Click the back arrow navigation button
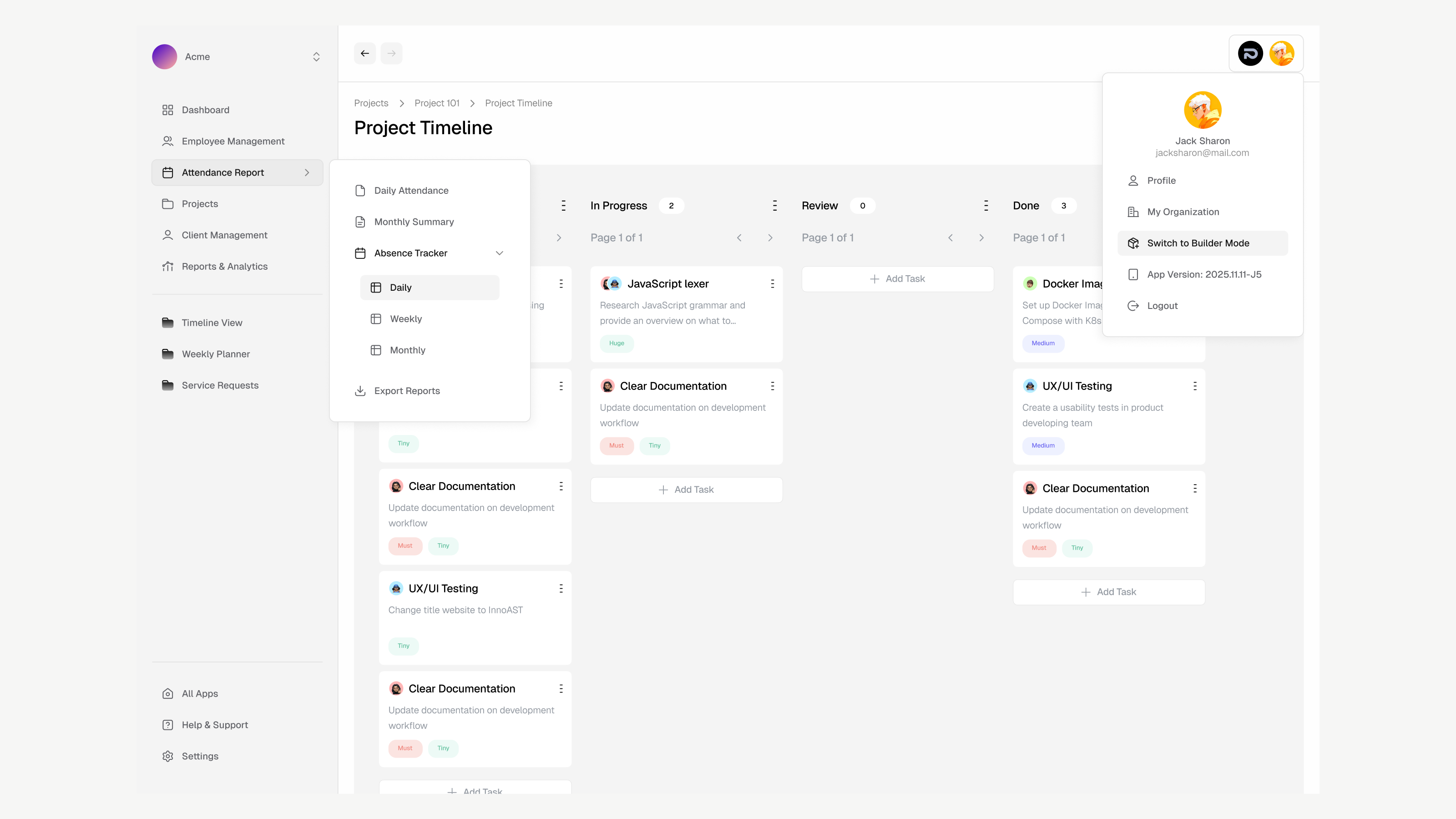This screenshot has height=819, width=1456. [364, 54]
